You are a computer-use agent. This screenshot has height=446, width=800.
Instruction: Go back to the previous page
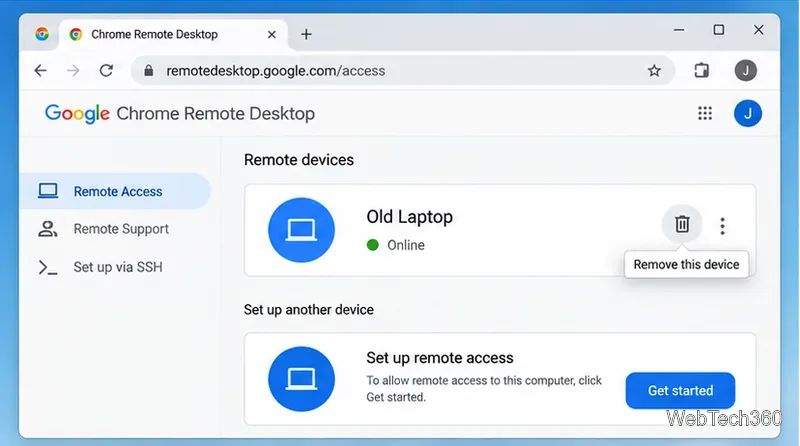pyautogui.click(x=40, y=70)
